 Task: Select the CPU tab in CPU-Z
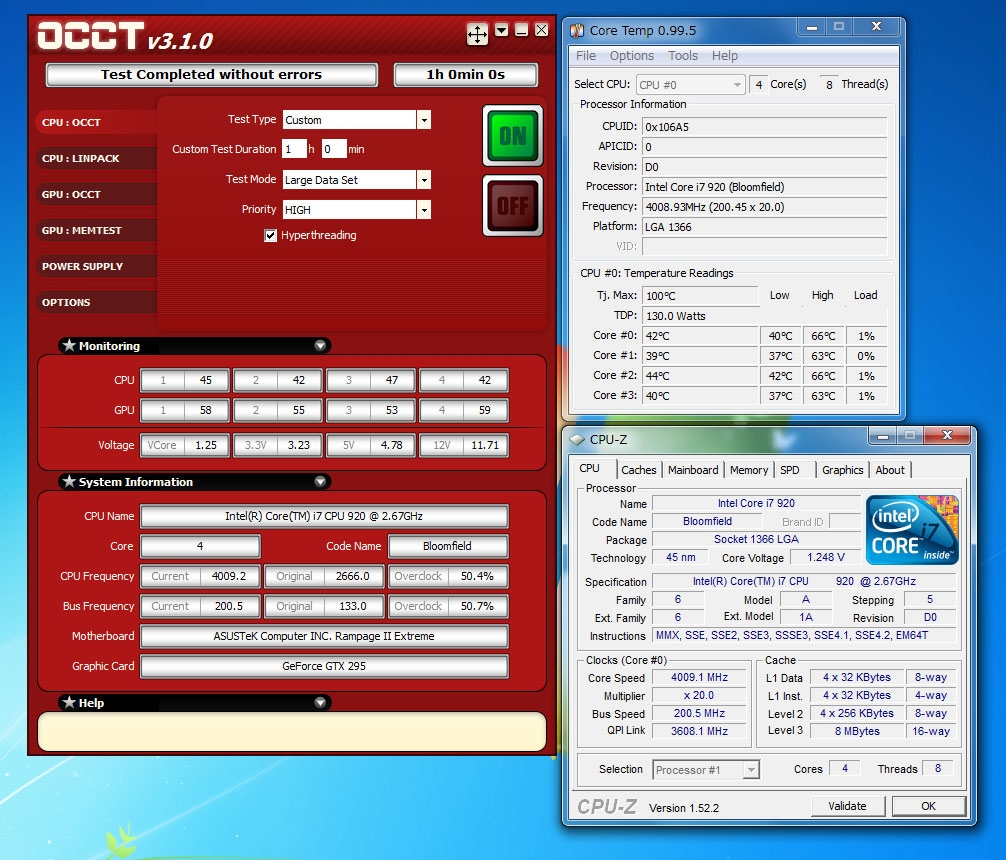(x=590, y=469)
